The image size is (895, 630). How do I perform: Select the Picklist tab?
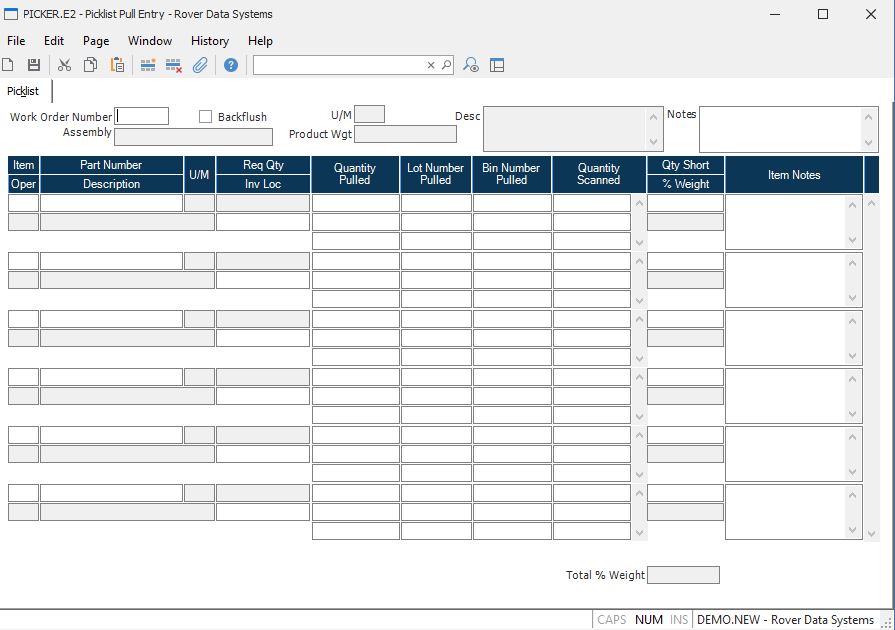pos(23,91)
